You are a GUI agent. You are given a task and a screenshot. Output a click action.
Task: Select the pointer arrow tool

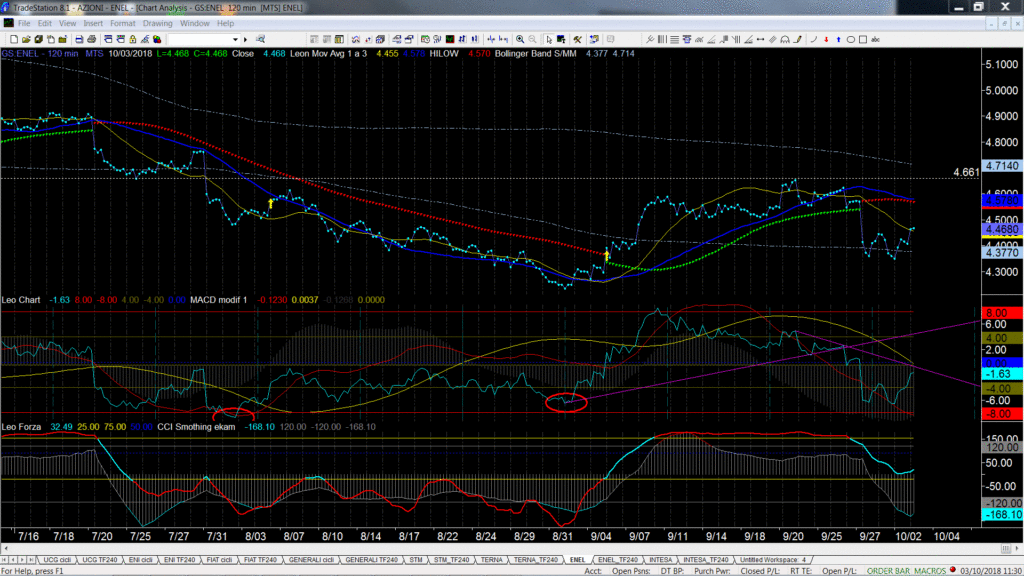pos(549,39)
